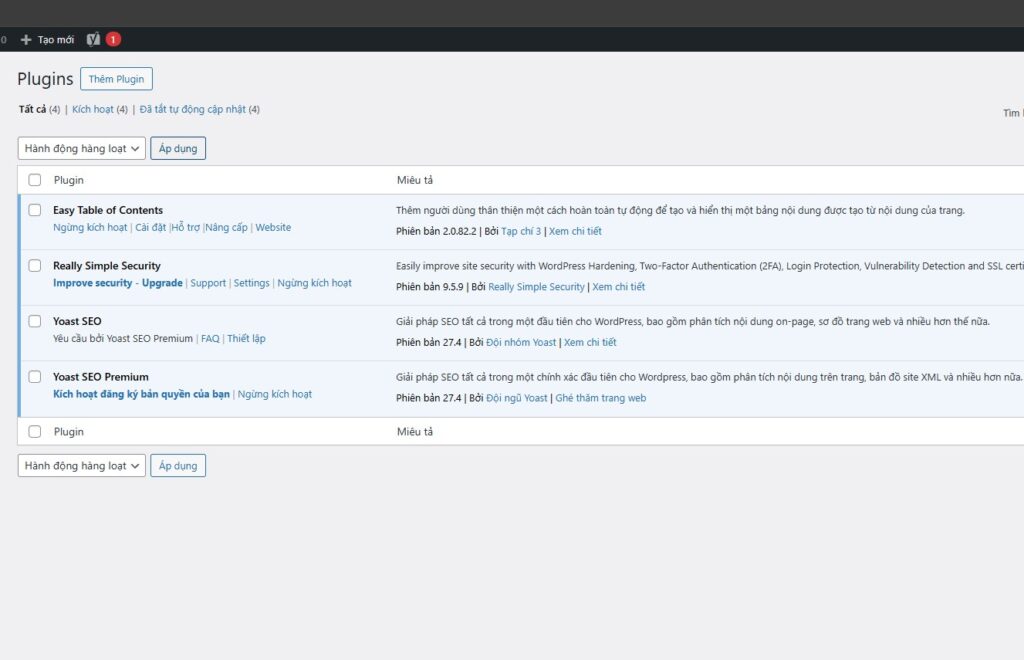This screenshot has height=660, width=1024.
Task: Click the Plugins page heading
Action: [45, 78]
